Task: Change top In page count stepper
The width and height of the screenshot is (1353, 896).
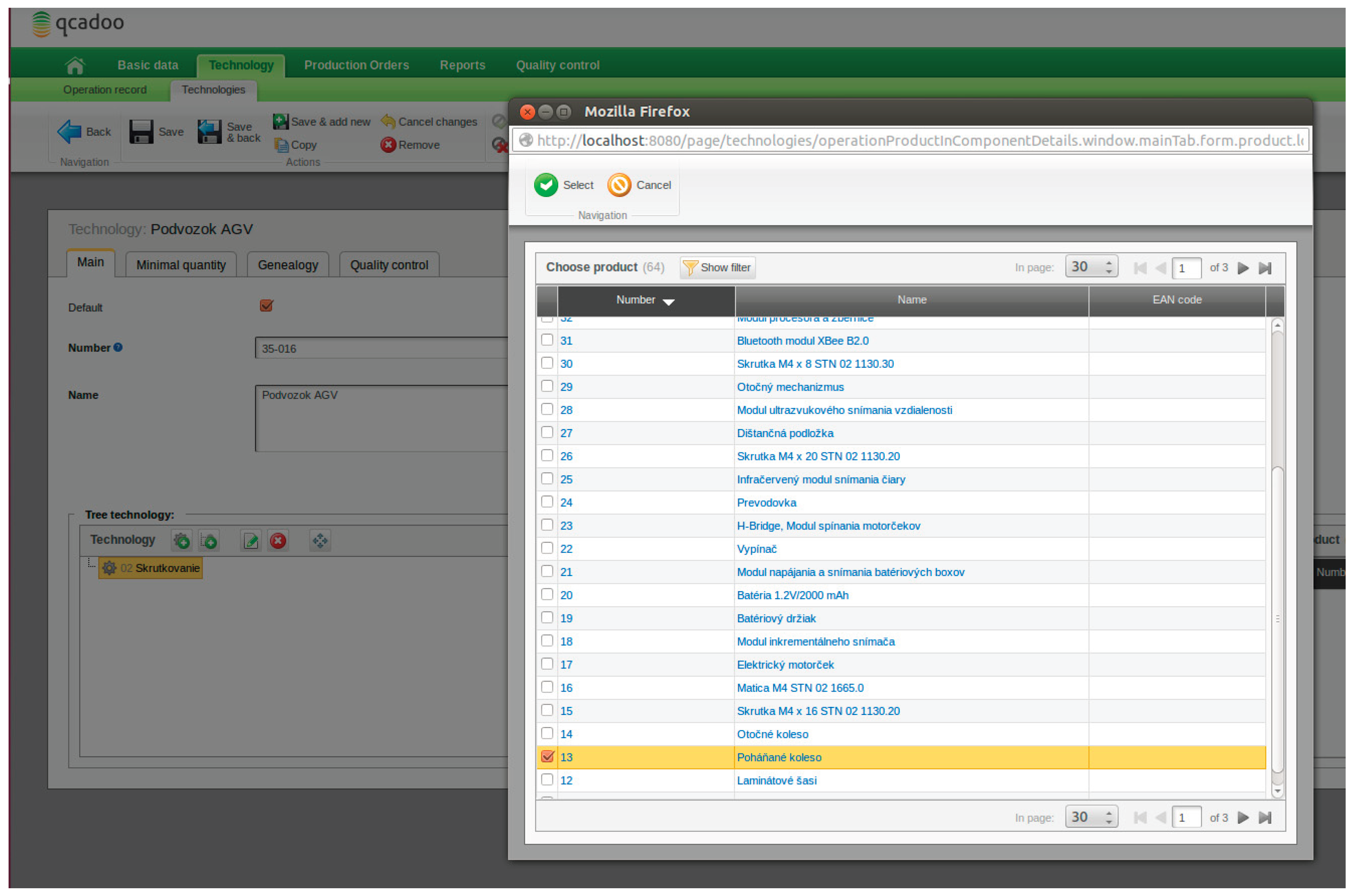Action: [x=1109, y=267]
